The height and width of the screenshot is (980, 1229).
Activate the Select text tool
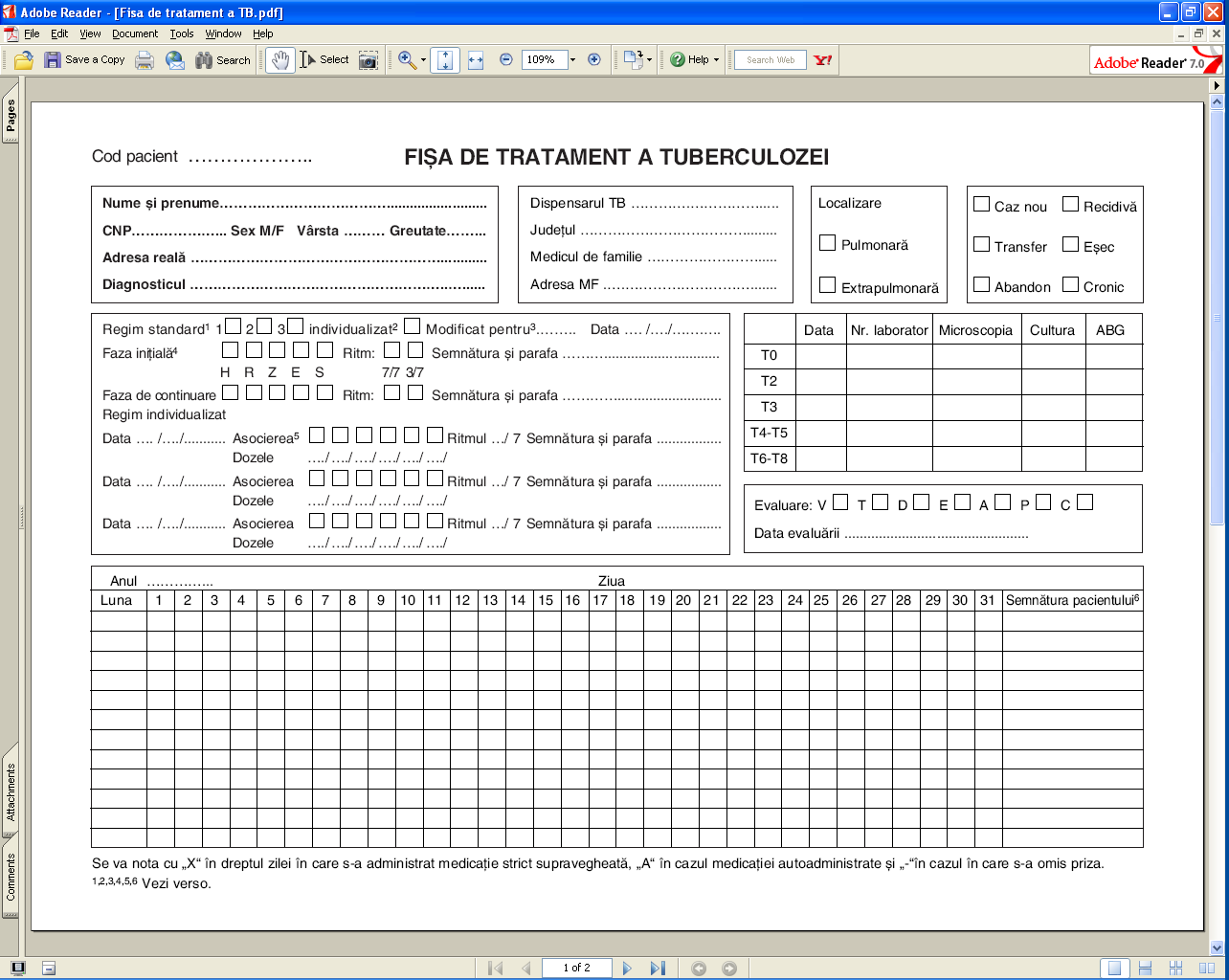point(324,60)
